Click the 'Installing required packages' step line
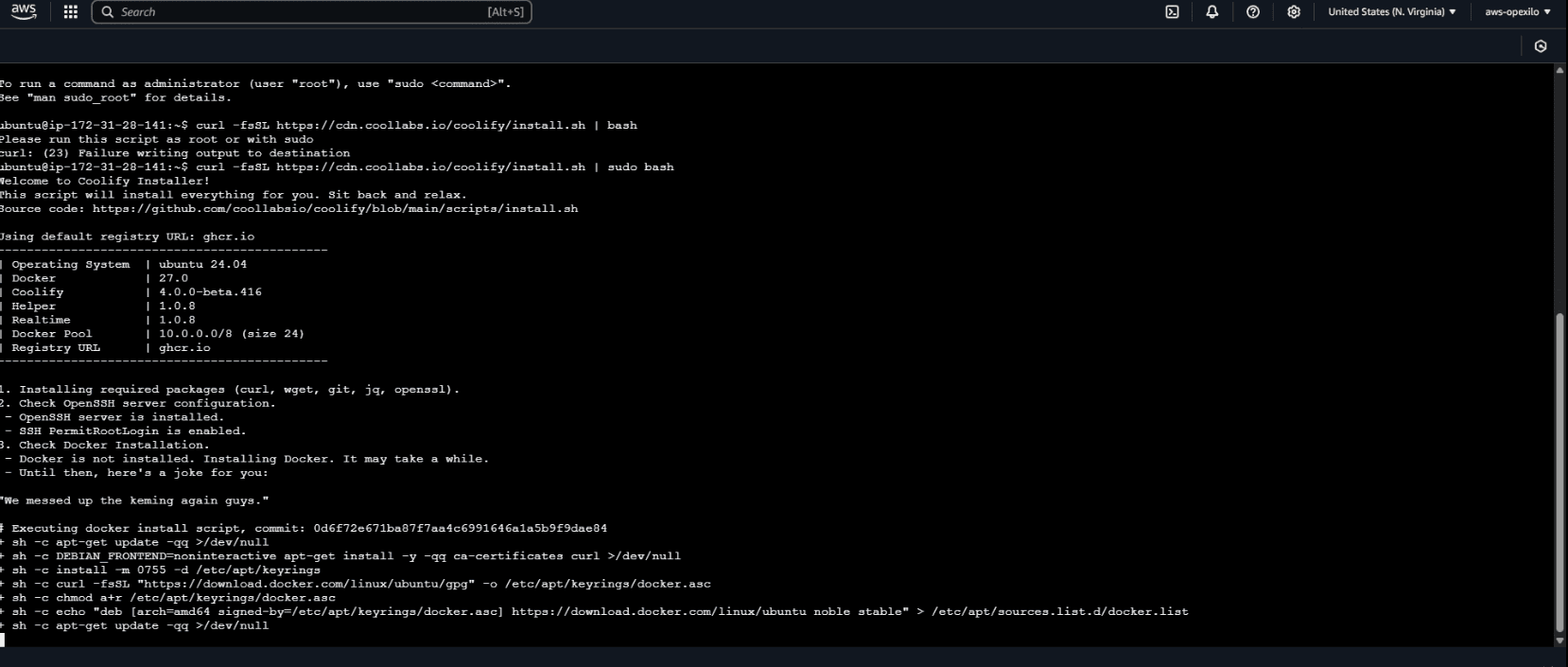1568x667 pixels. [x=230, y=390]
